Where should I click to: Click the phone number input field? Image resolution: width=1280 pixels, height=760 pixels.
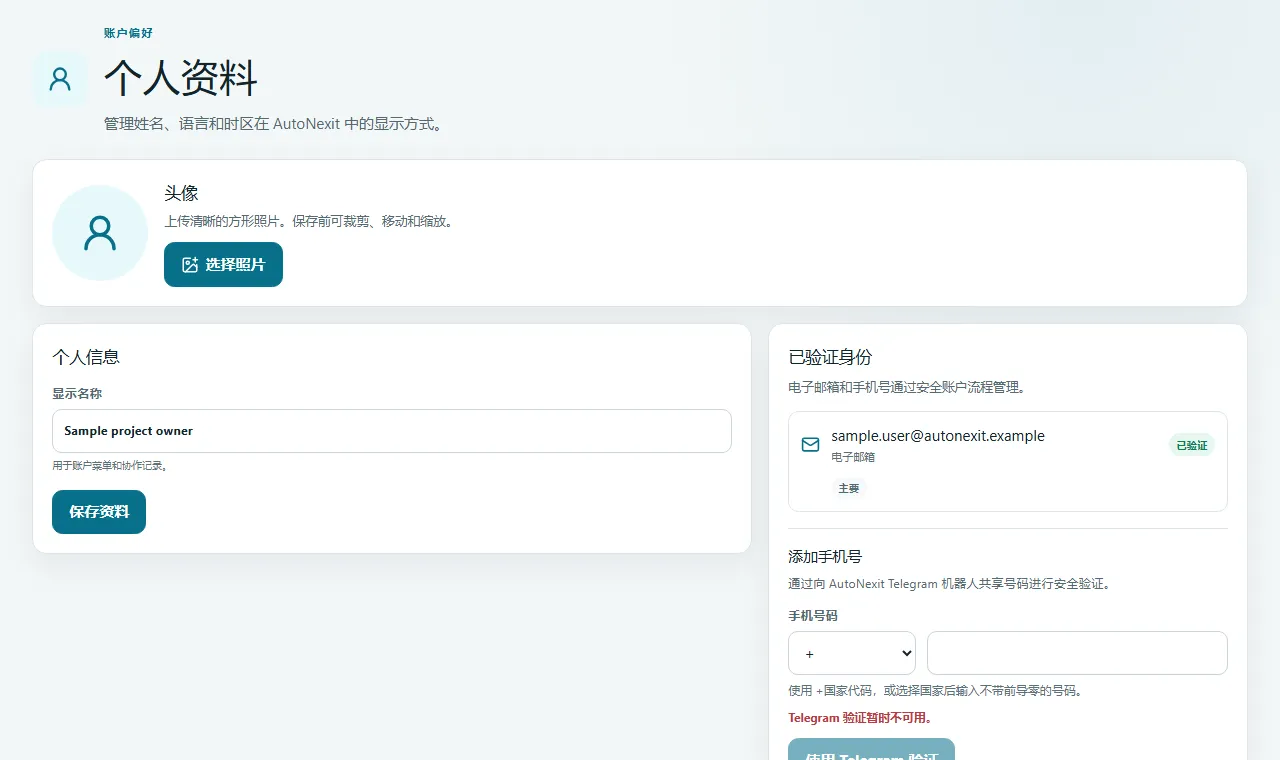point(1077,653)
